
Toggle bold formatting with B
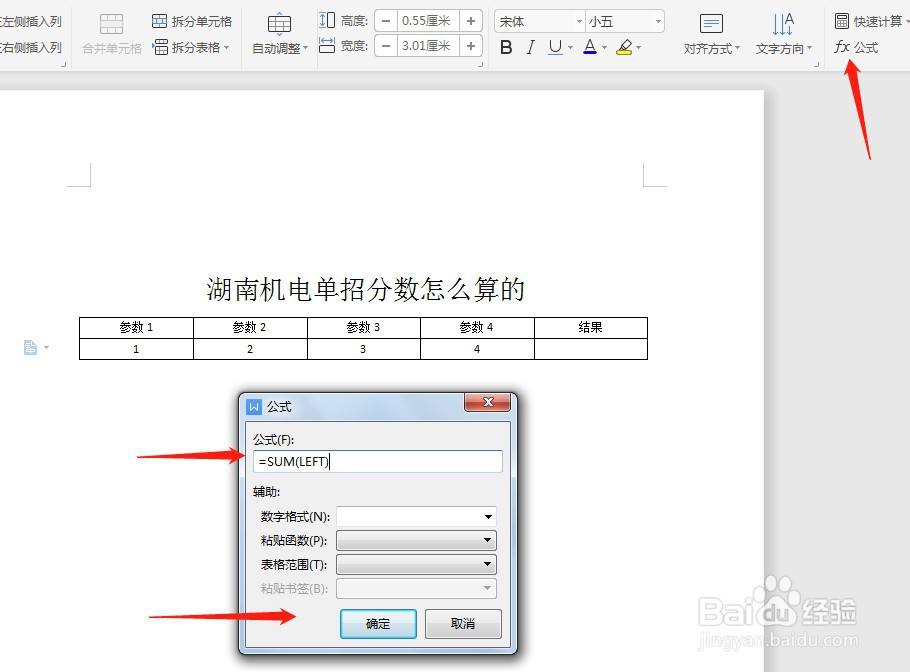(506, 46)
